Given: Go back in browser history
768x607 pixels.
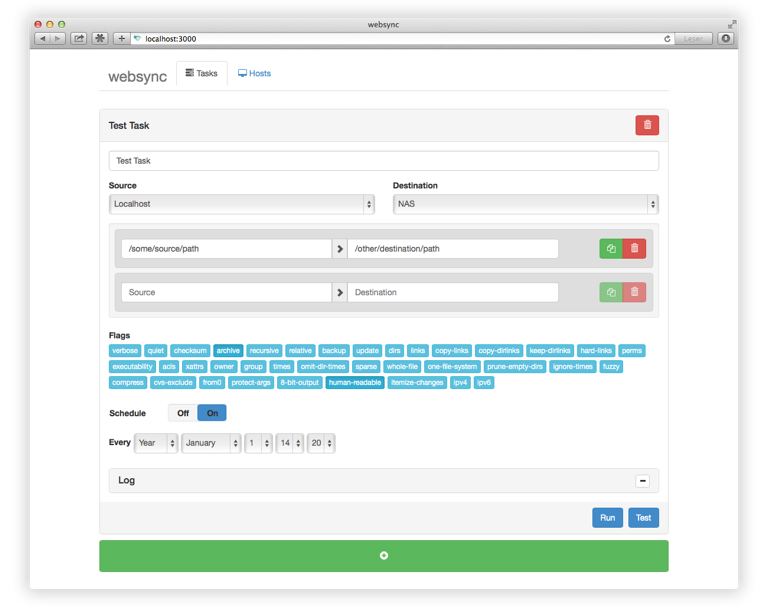Looking at the screenshot, I should [x=43, y=38].
